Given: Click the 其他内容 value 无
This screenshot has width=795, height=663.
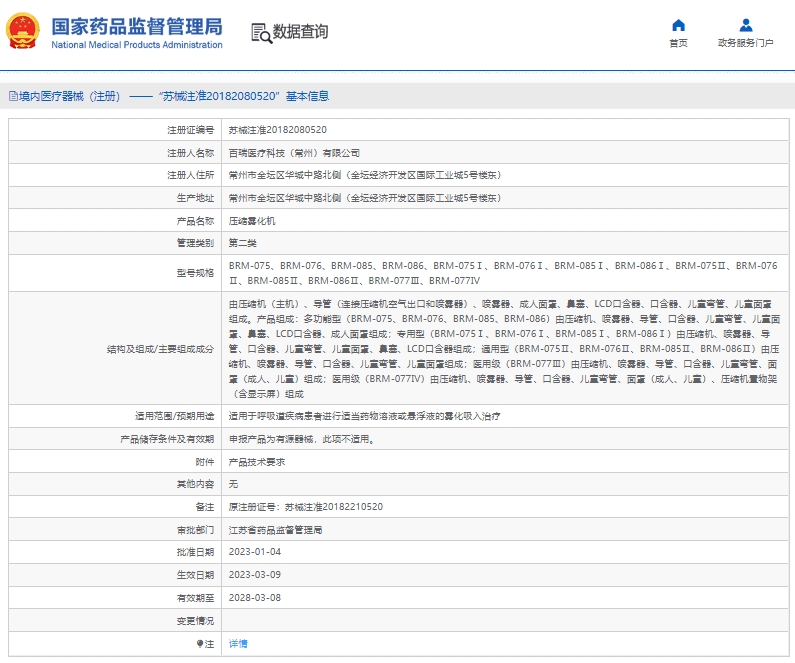Looking at the screenshot, I should pos(233,484).
